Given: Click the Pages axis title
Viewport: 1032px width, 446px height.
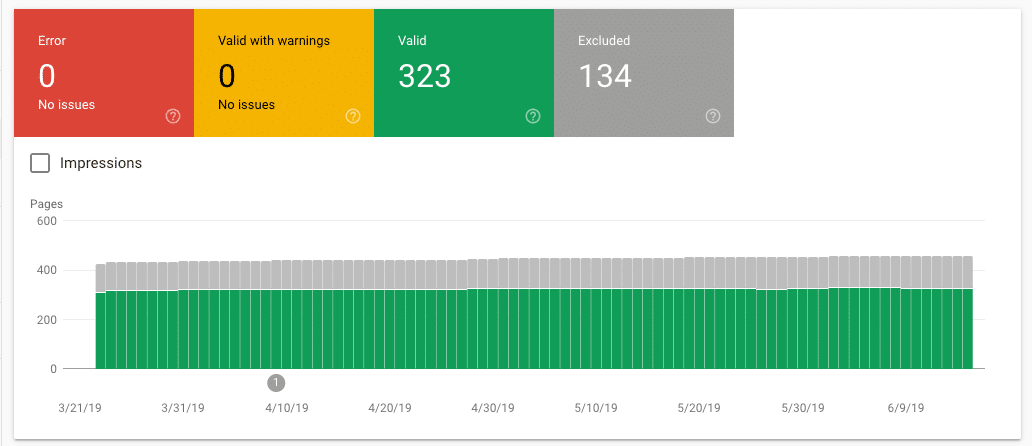Looking at the screenshot, I should [46, 204].
